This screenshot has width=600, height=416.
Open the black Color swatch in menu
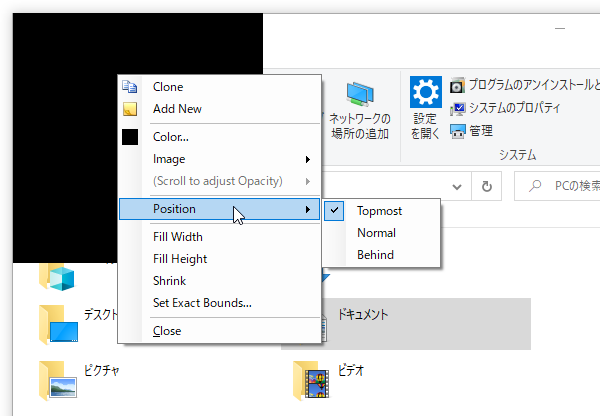pos(130,137)
